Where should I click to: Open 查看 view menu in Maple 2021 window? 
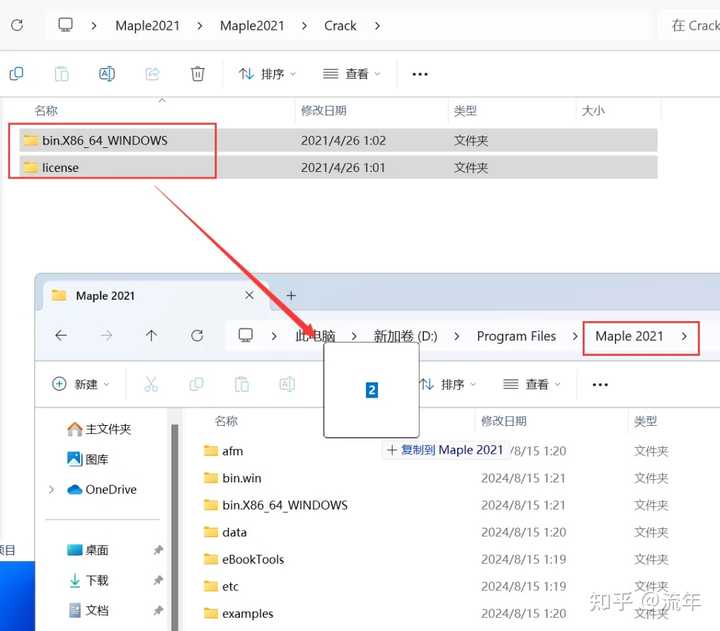(532, 384)
